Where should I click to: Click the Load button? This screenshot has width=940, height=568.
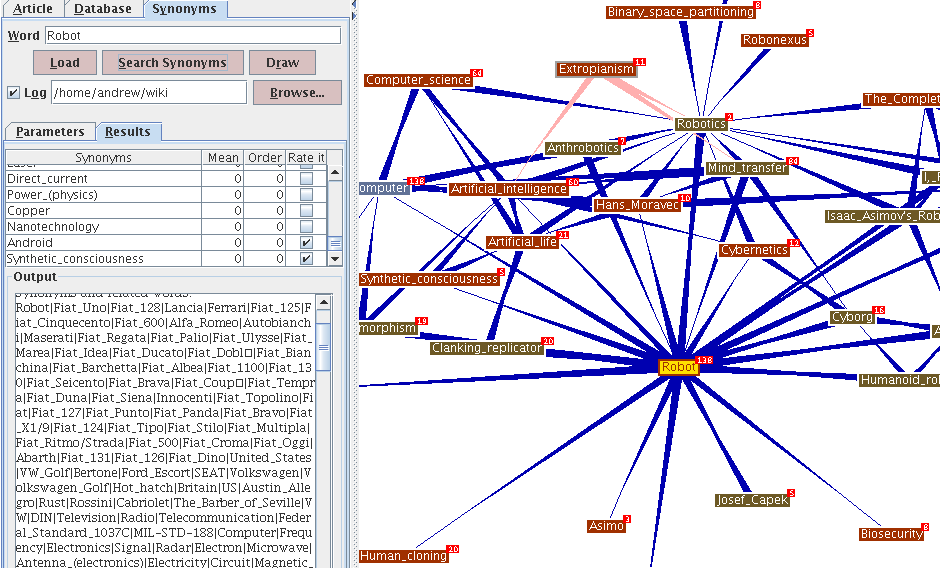(65, 62)
